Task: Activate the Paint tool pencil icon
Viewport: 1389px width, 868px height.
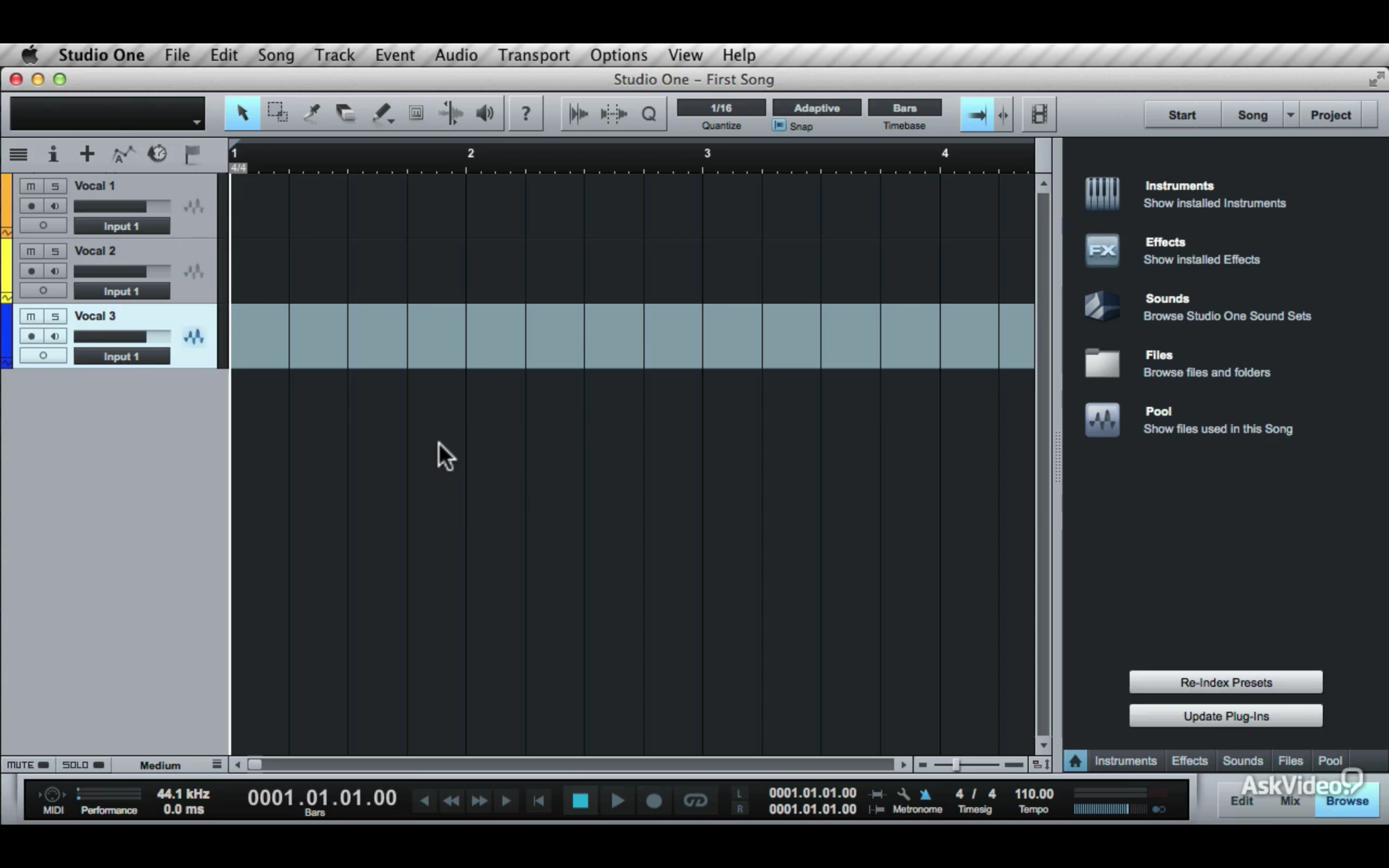Action: click(x=381, y=113)
